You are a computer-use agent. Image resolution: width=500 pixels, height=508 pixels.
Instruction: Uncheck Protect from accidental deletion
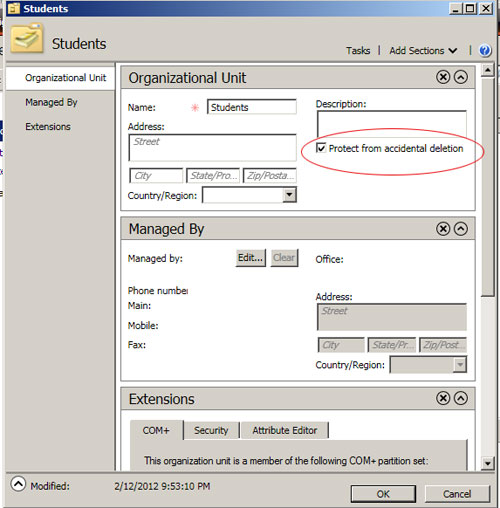[321, 148]
